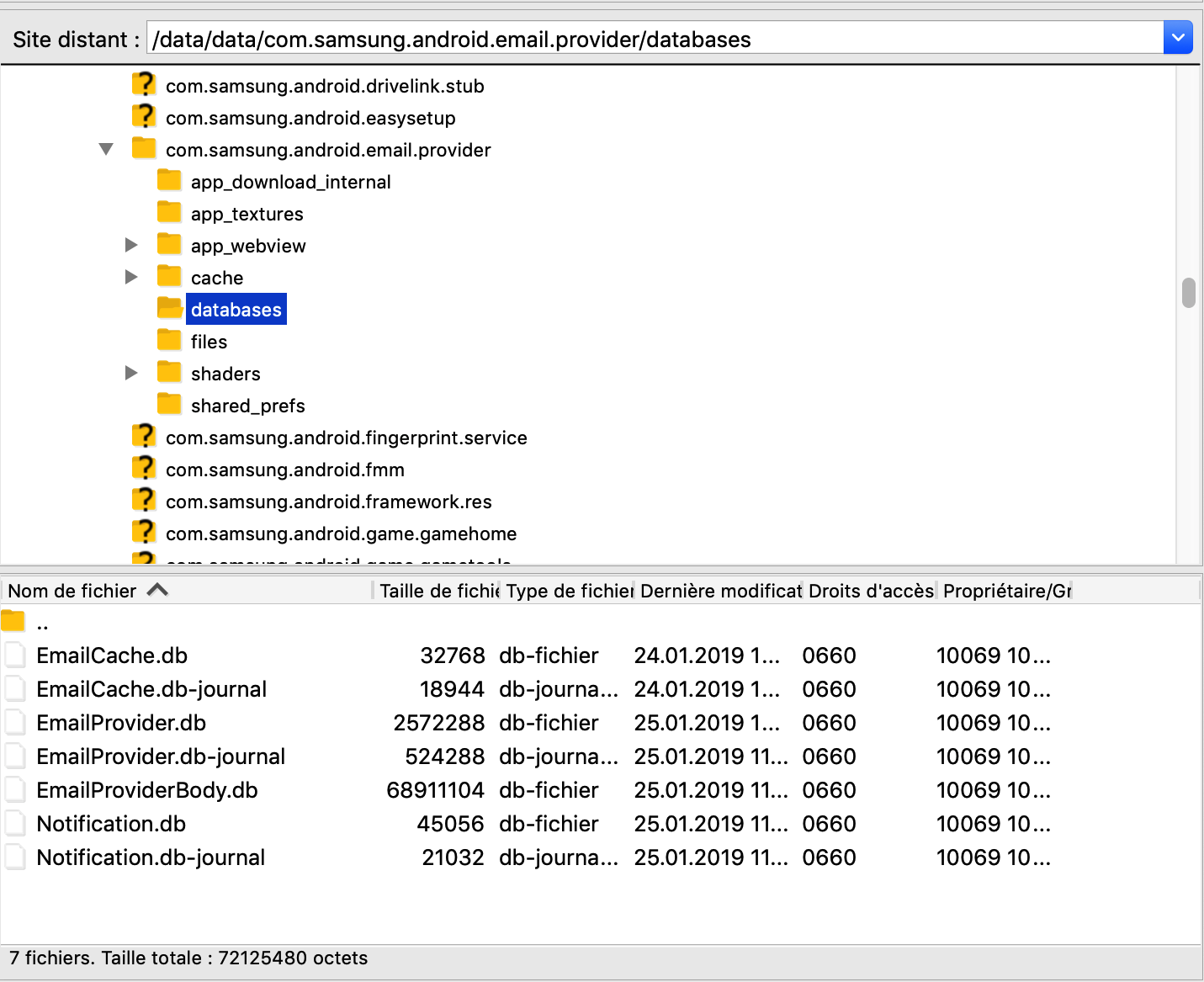Sort by Taille de fichier column header
Viewport: 1204px width, 982px height.
pyautogui.click(x=437, y=591)
